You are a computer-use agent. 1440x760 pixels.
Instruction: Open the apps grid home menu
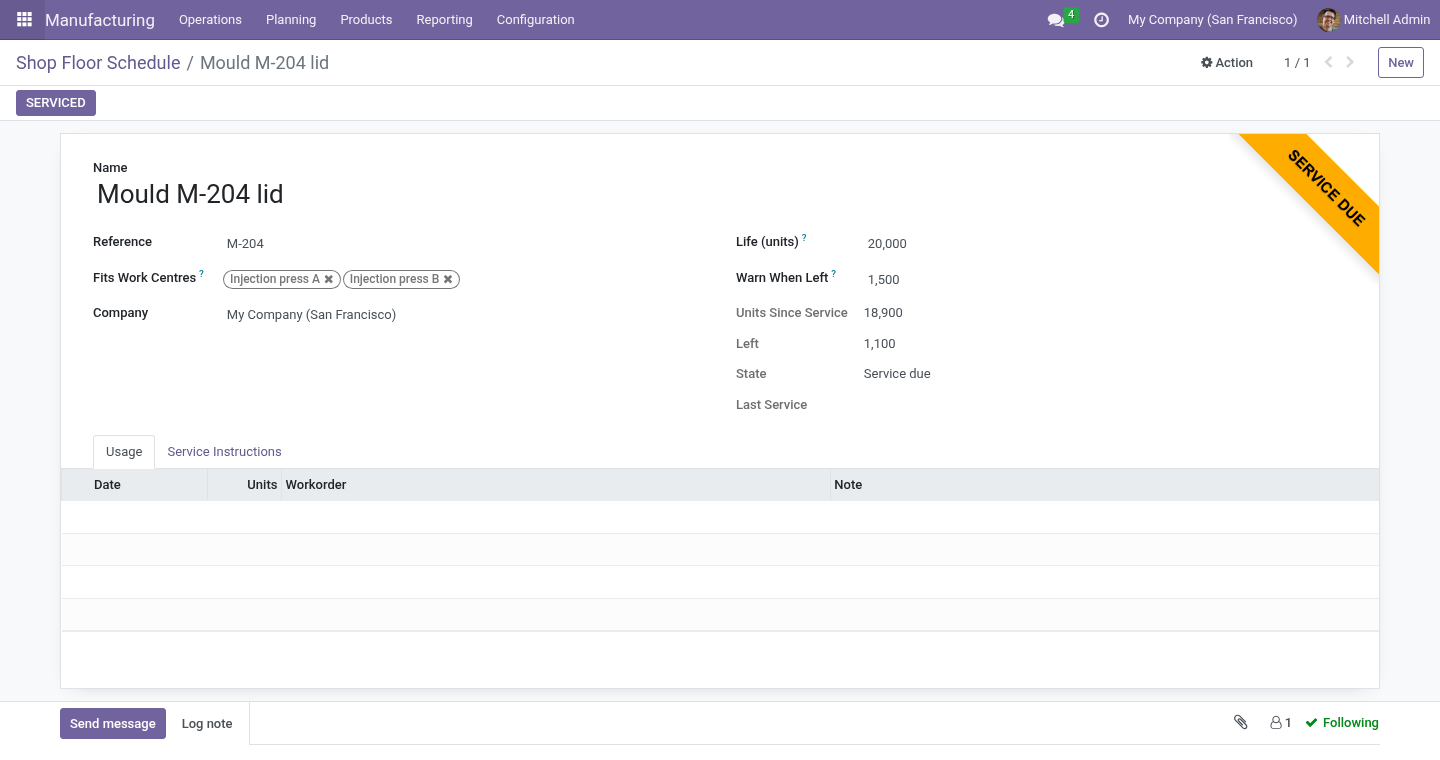pyautogui.click(x=24, y=19)
